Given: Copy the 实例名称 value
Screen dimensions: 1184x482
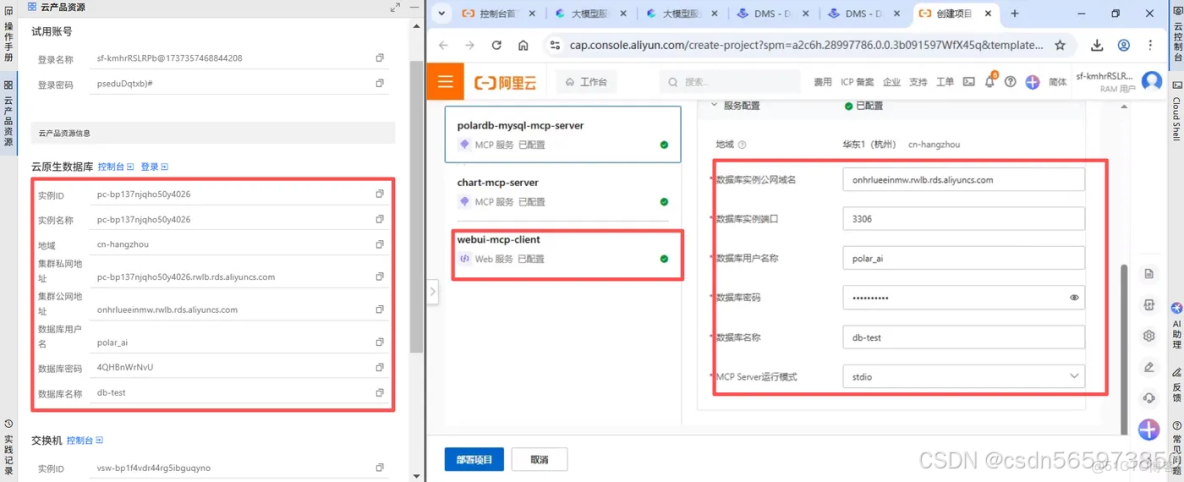Looking at the screenshot, I should 380,219.
